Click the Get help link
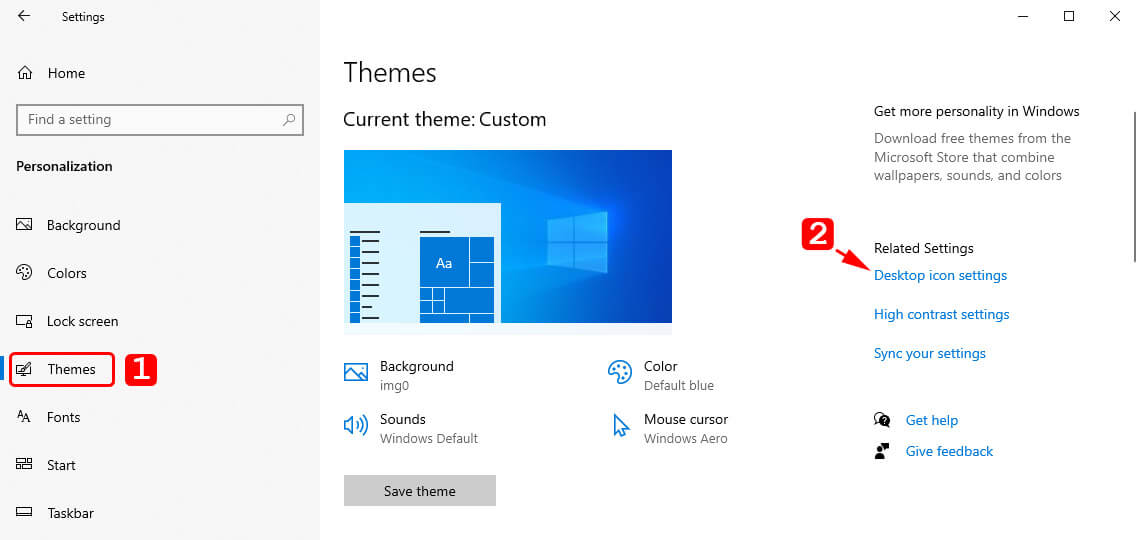1138x540 pixels. click(931, 420)
